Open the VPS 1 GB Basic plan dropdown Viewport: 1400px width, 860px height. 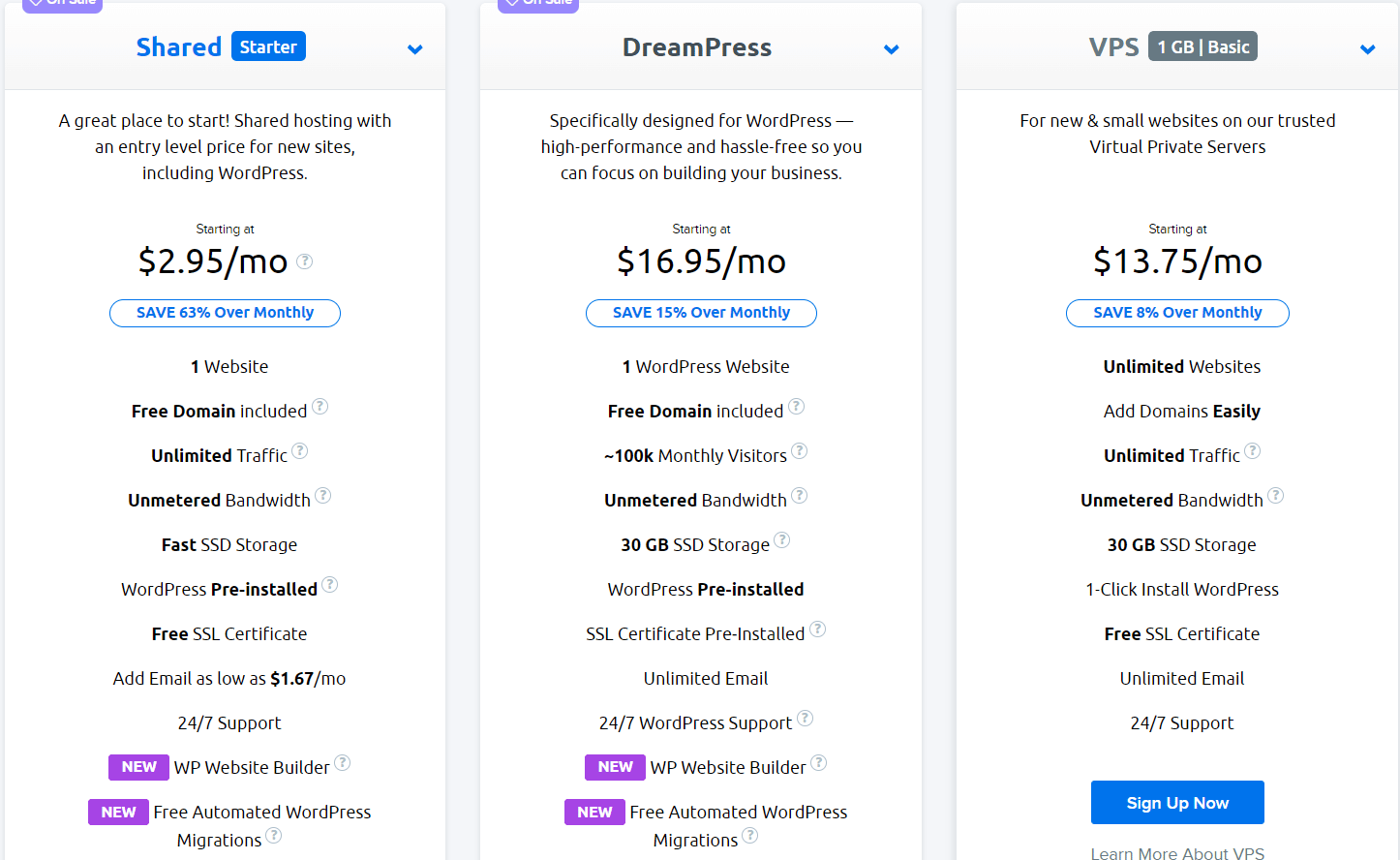coord(1368,49)
